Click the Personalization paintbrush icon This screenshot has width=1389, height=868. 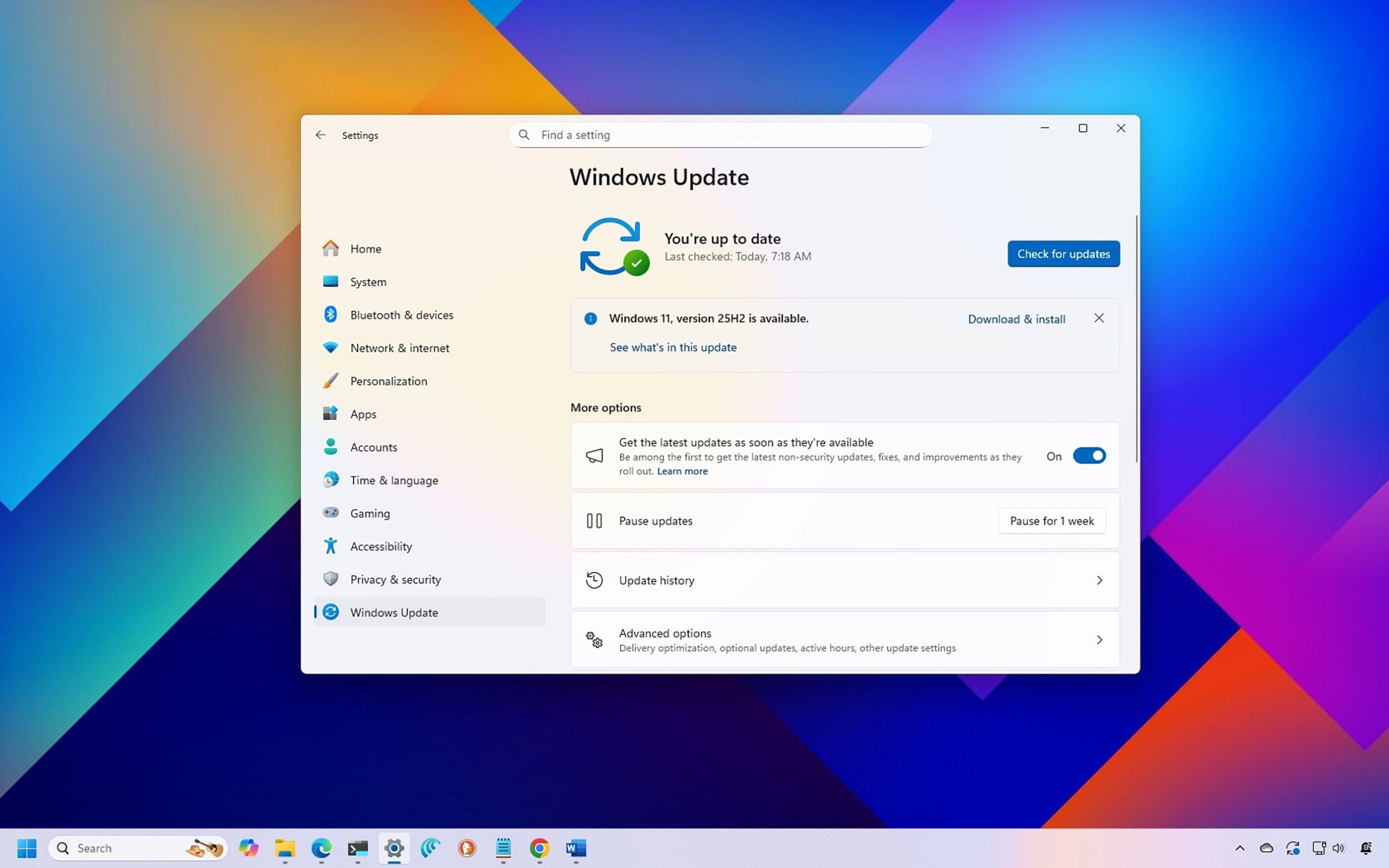(330, 380)
